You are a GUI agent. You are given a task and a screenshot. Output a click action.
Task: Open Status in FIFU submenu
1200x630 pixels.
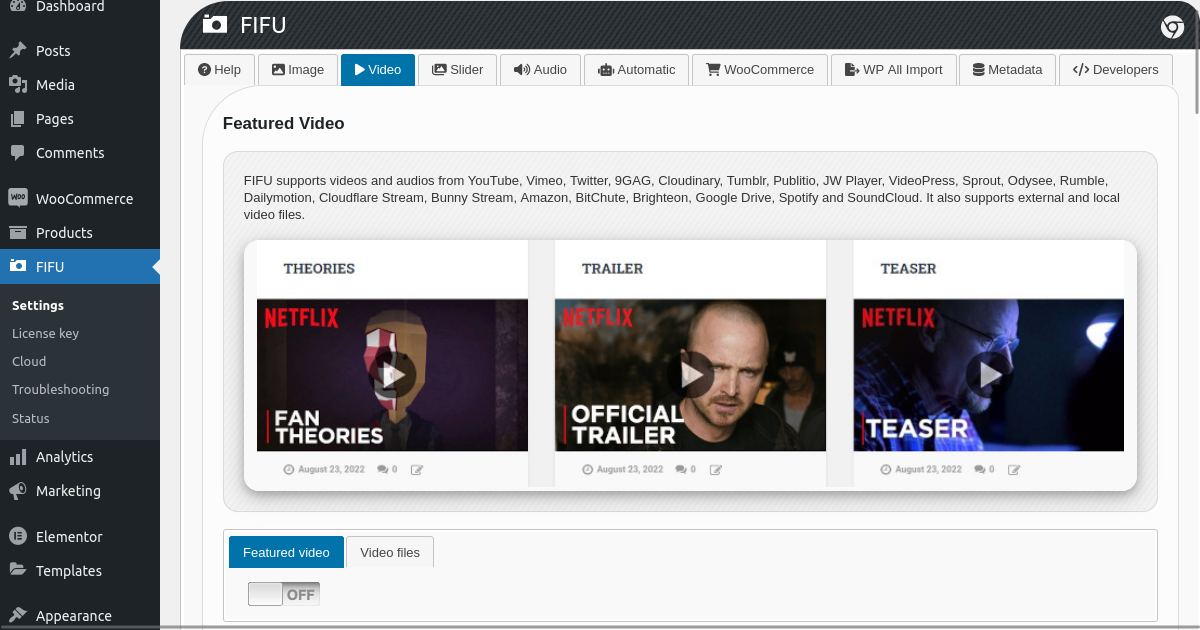31,418
